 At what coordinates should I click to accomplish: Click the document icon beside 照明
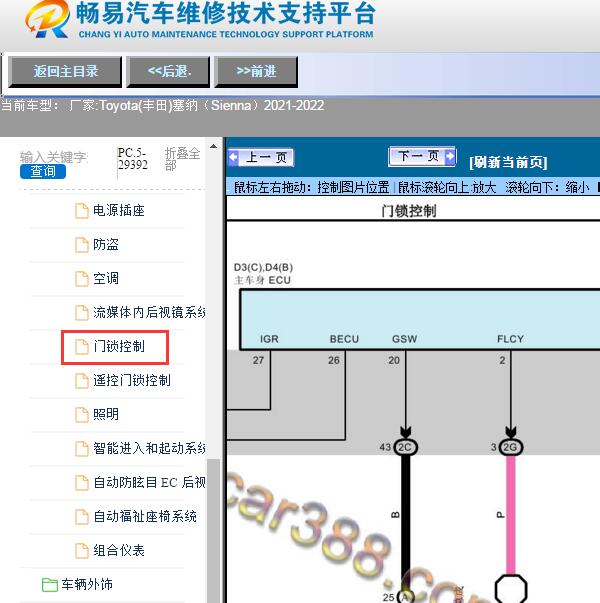(x=82, y=414)
